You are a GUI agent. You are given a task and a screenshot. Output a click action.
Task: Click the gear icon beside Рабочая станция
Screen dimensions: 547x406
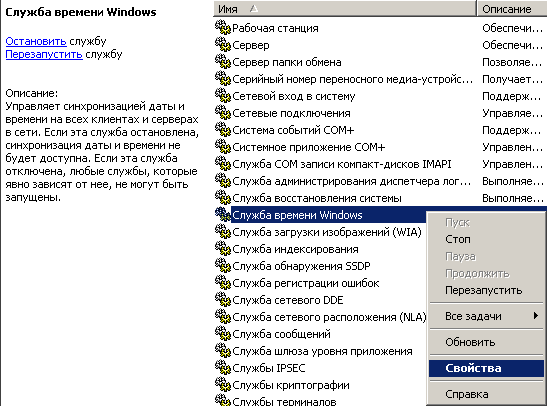coord(223,28)
